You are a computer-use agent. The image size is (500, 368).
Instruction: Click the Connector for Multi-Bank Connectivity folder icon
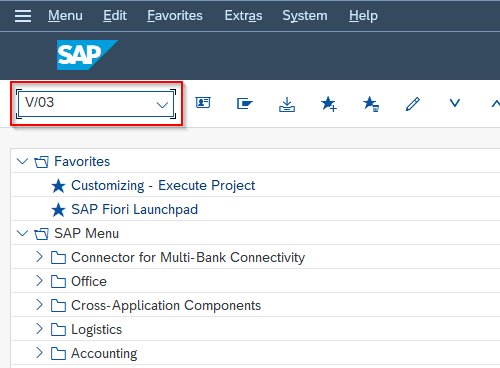tap(58, 258)
